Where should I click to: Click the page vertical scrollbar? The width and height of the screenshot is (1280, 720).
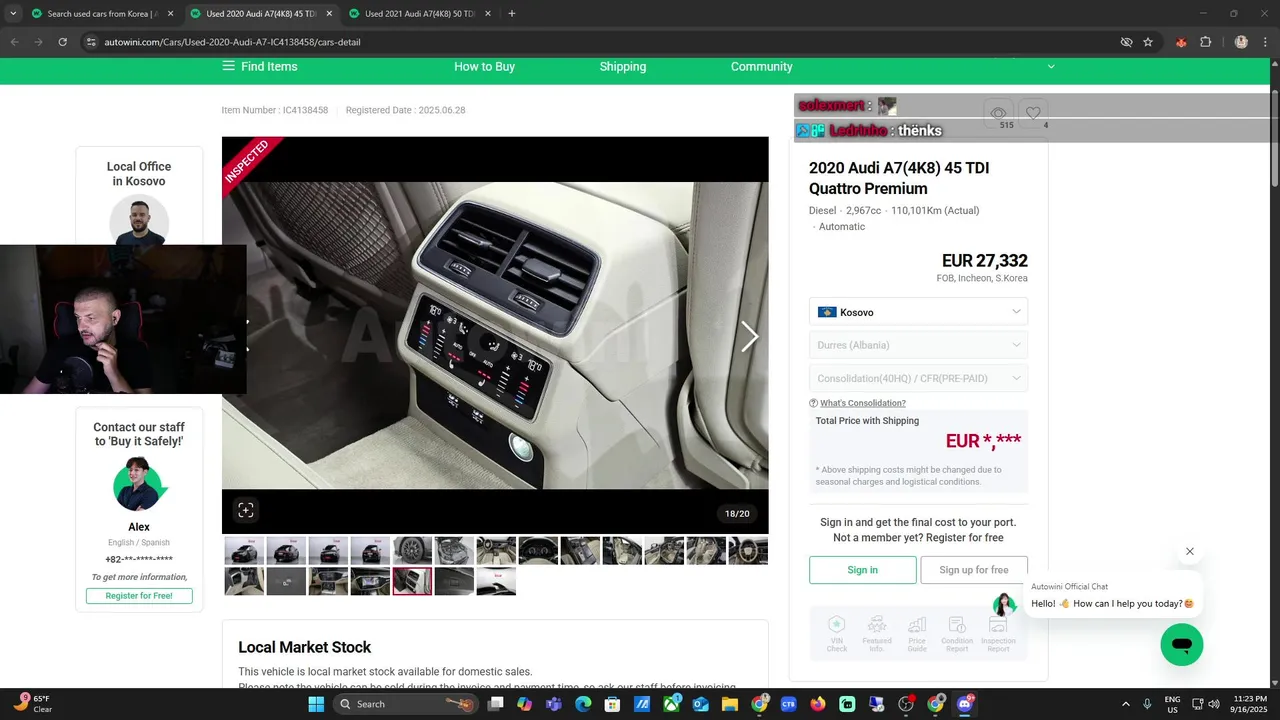[1274, 140]
